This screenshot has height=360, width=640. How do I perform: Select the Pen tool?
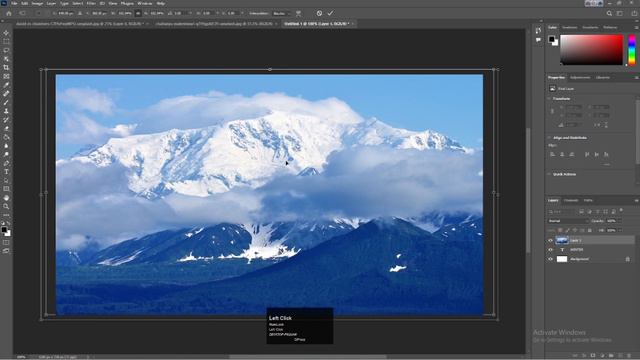click(6, 163)
